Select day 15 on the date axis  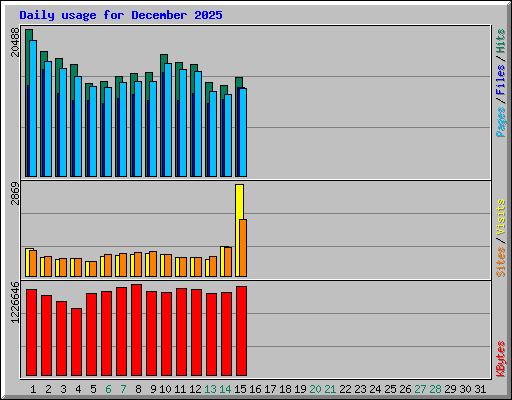click(240, 389)
